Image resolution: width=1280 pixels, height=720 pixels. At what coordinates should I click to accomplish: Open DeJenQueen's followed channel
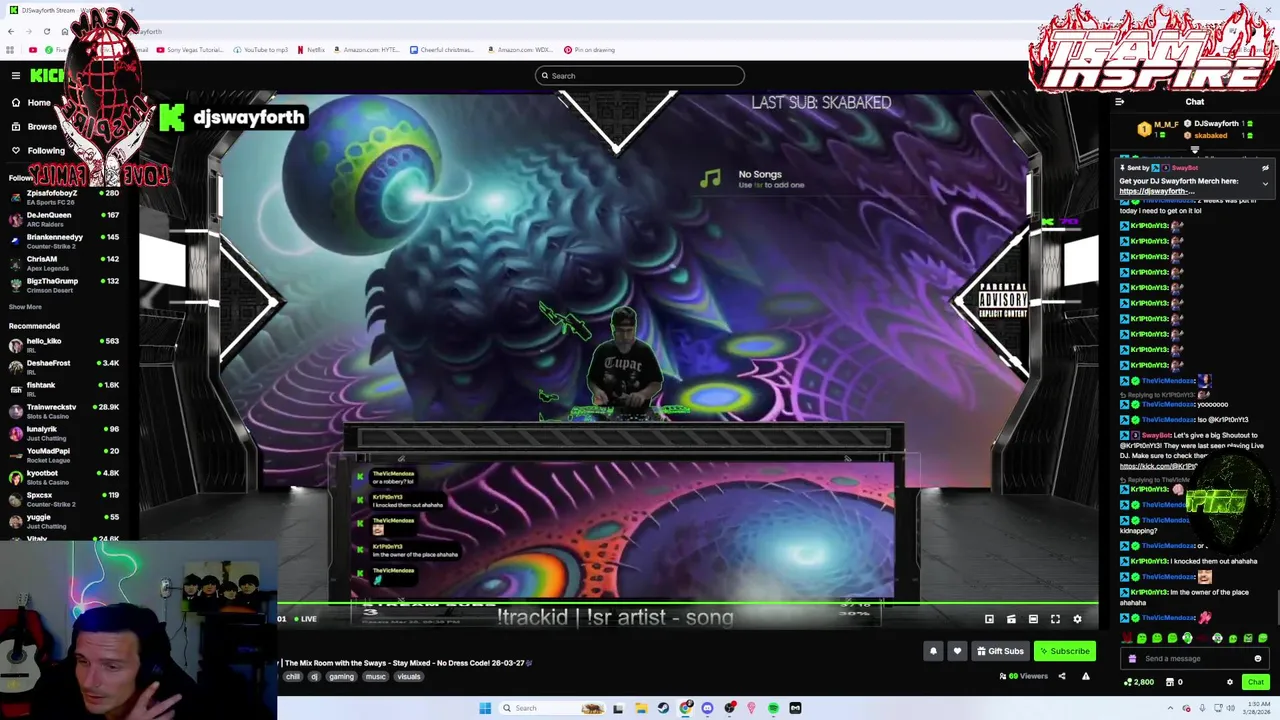(65, 219)
